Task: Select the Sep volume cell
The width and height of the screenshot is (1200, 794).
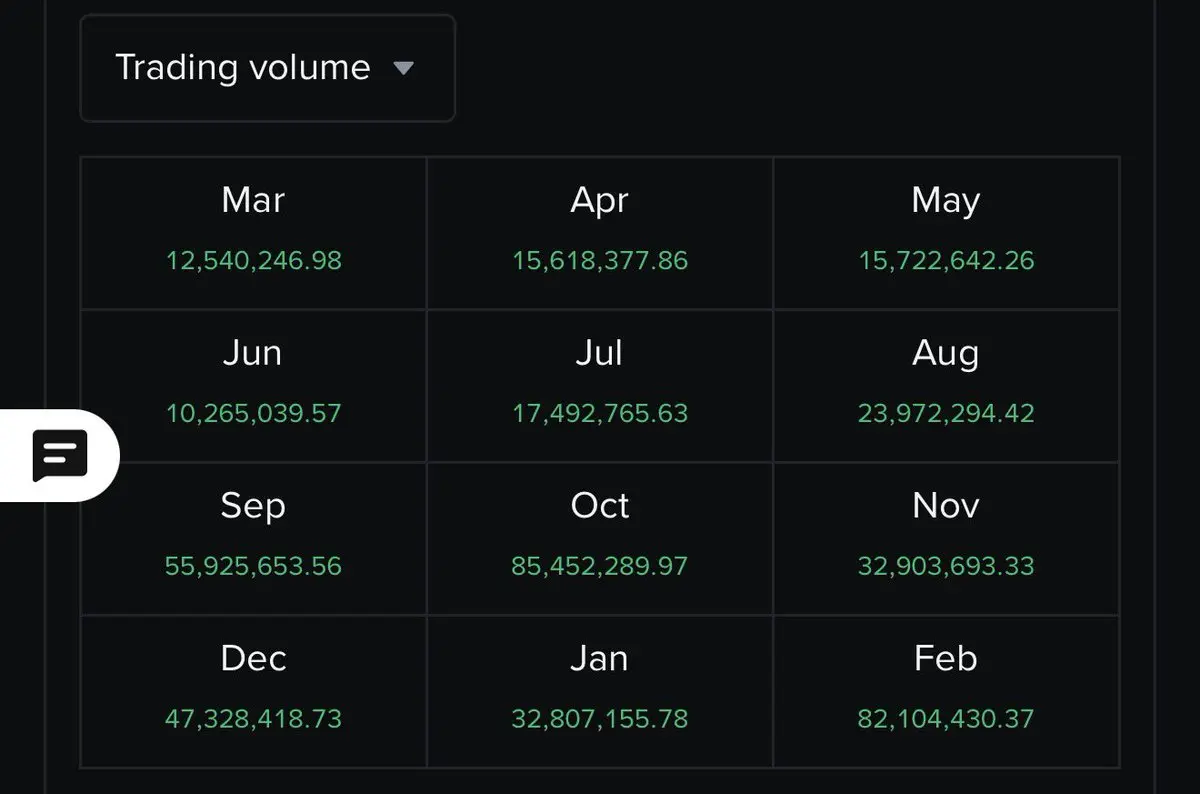Action: point(254,539)
